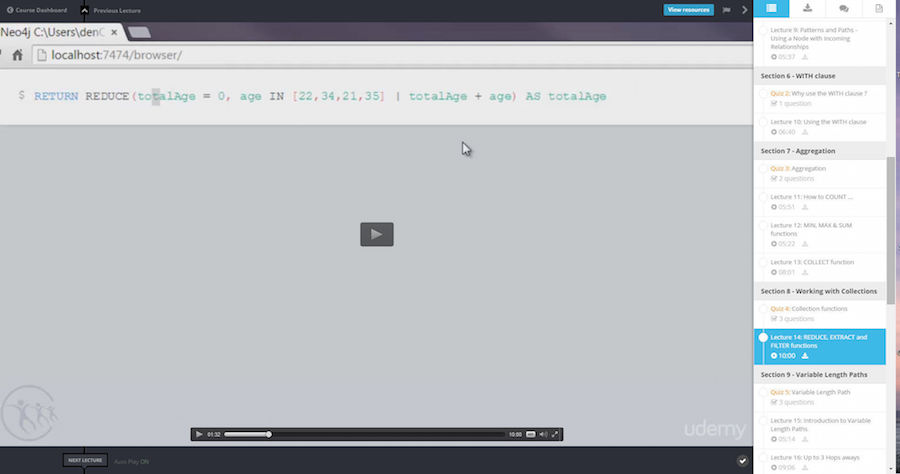Image resolution: width=900 pixels, height=474 pixels.
Task: Go to next lecture with the top chevron arrow
Action: [744, 10]
